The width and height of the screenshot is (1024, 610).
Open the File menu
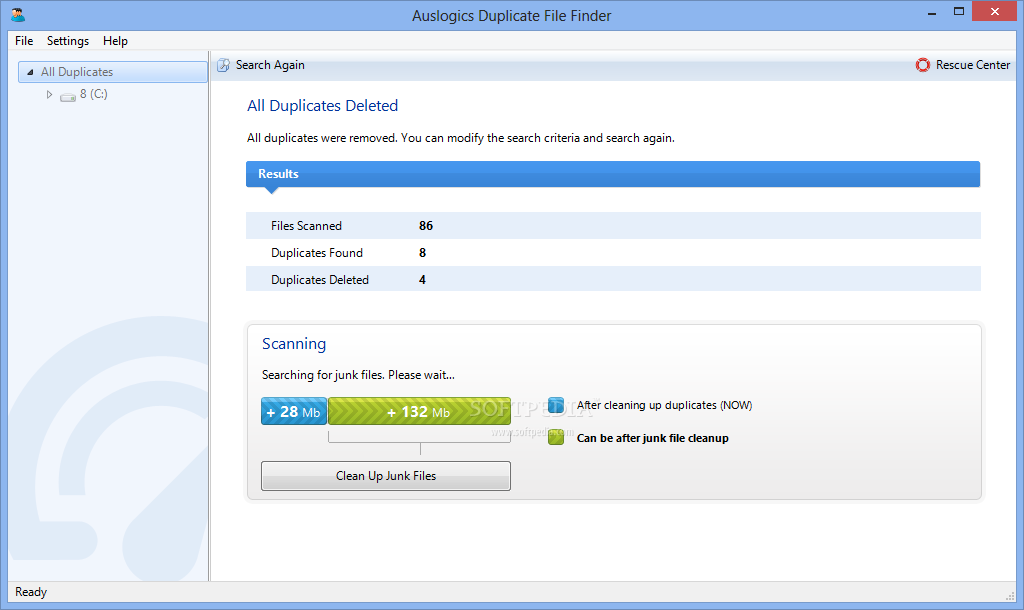pyautogui.click(x=24, y=40)
